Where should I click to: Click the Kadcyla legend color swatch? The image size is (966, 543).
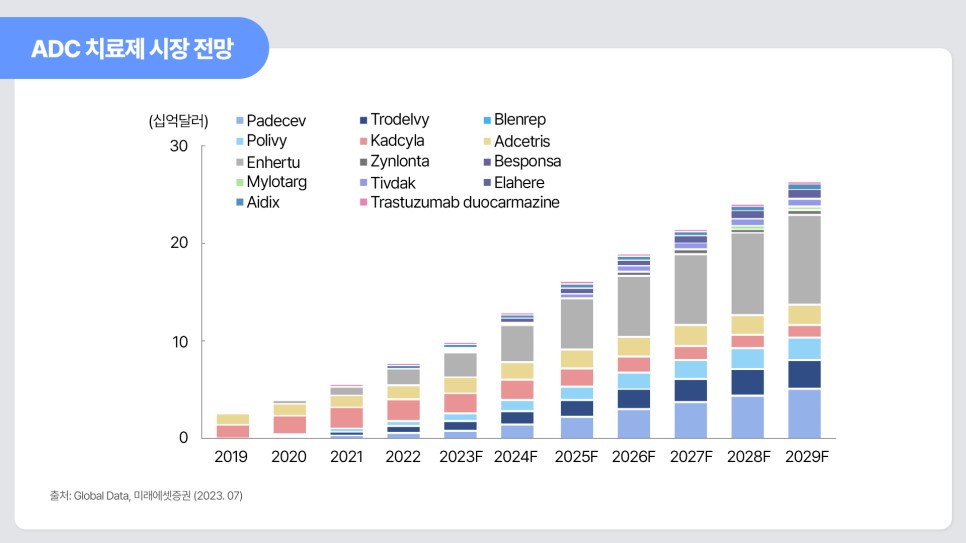[x=363, y=141]
